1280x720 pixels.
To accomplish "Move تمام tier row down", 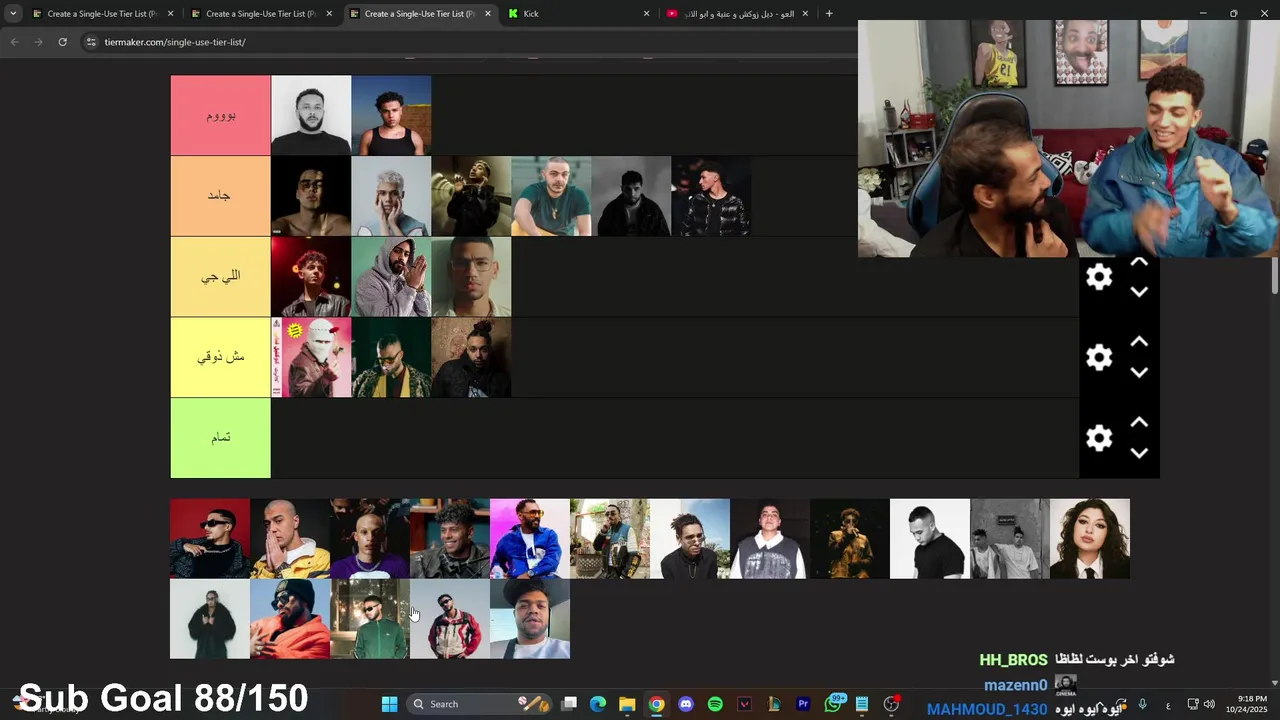I will pyautogui.click(x=1139, y=453).
